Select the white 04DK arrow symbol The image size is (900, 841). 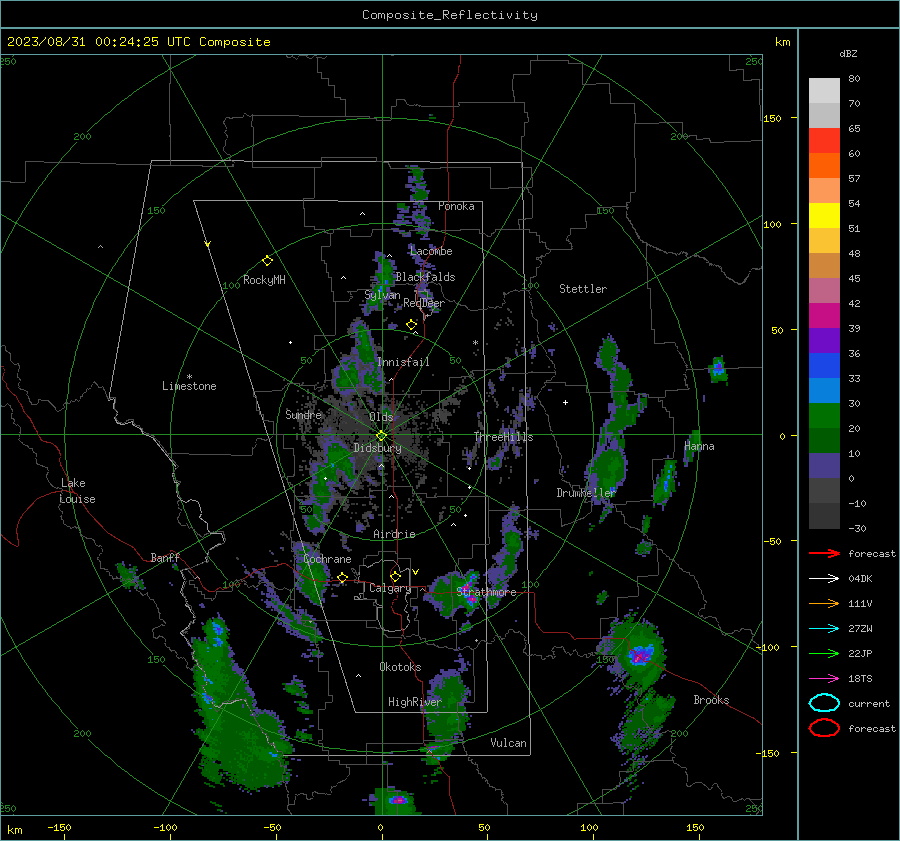[x=824, y=578]
